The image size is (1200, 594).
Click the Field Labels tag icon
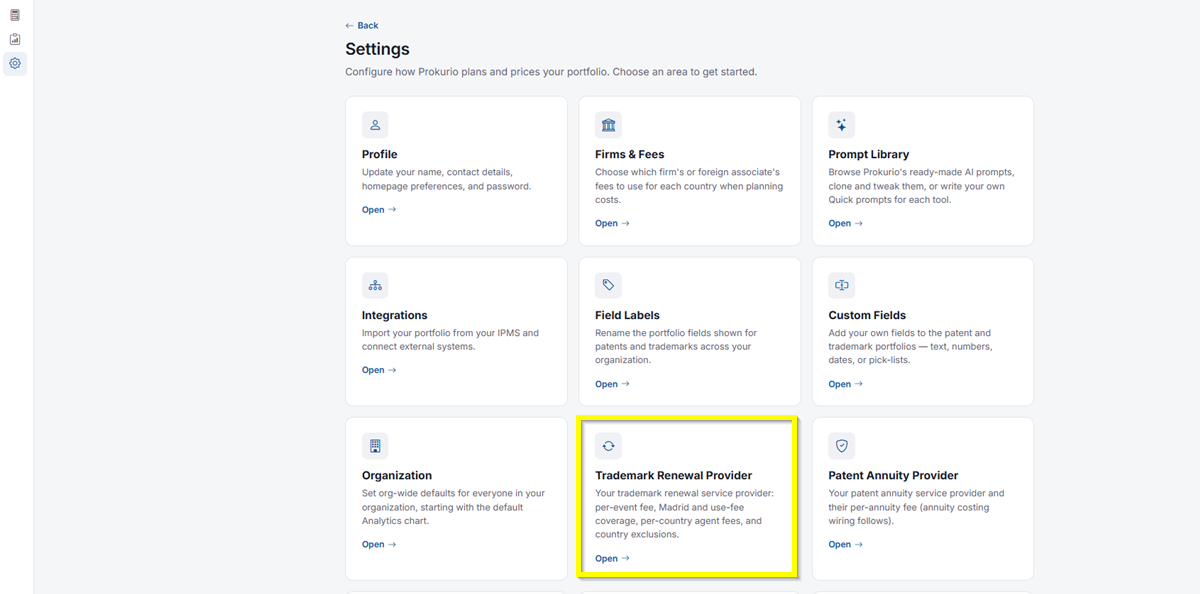608,285
